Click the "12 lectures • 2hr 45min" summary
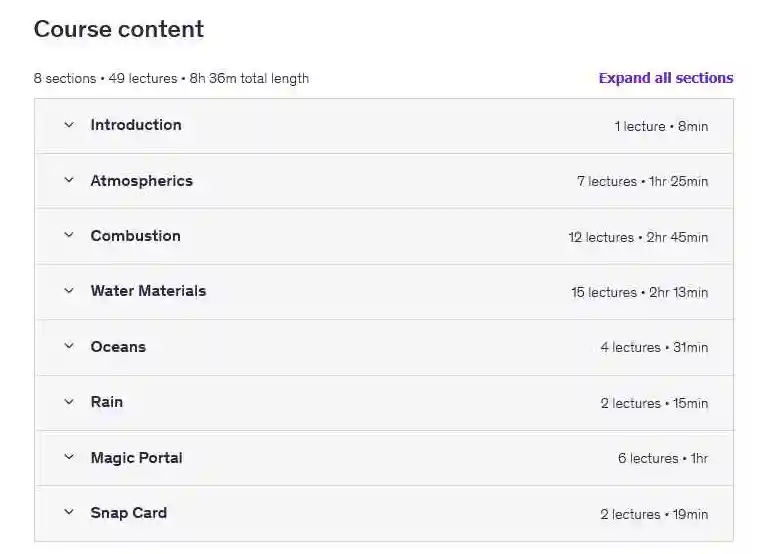The image size is (759, 554). coord(638,238)
